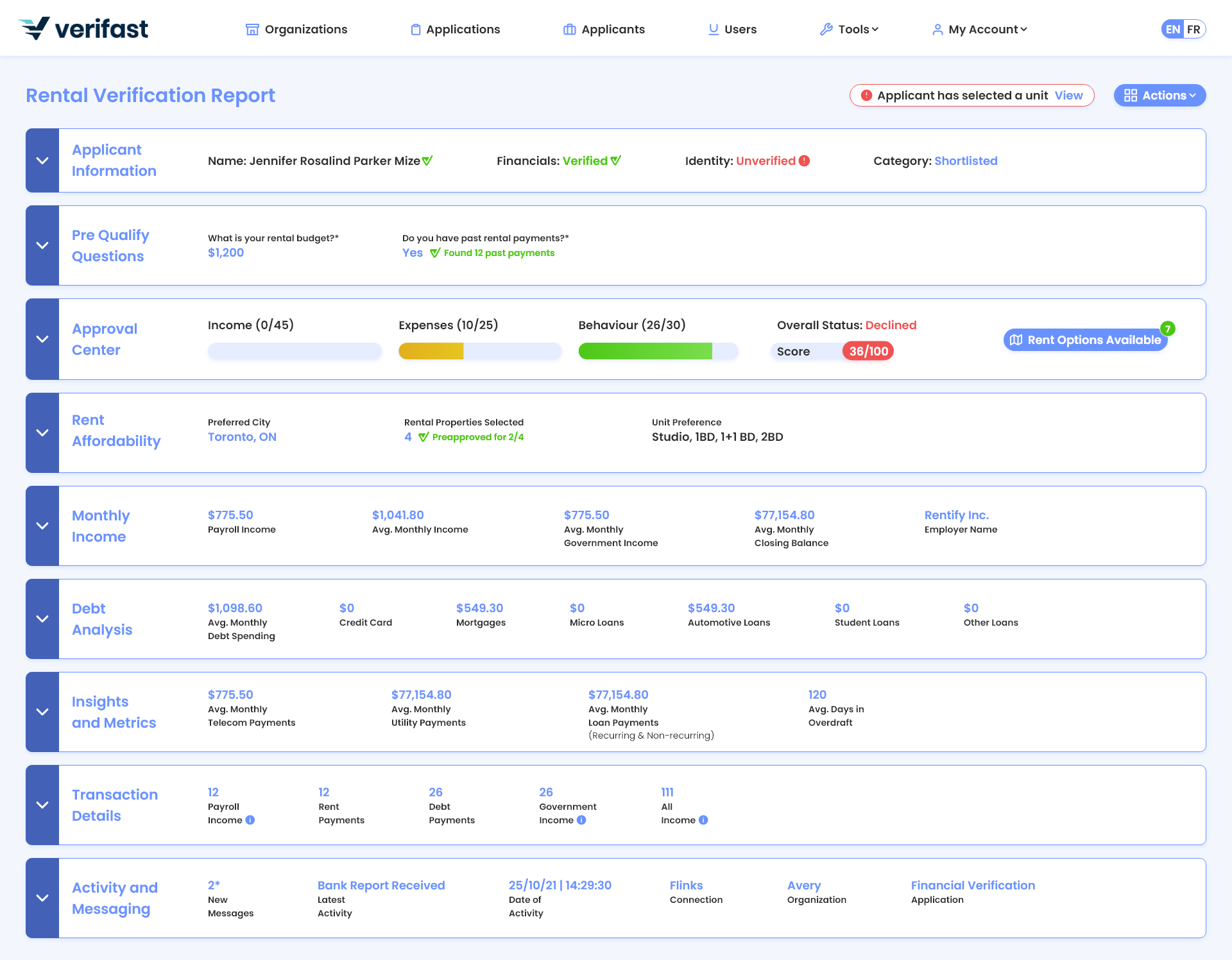The width and height of the screenshot is (1232, 960).
Task: Click red unverified identity alert icon
Action: tap(804, 161)
